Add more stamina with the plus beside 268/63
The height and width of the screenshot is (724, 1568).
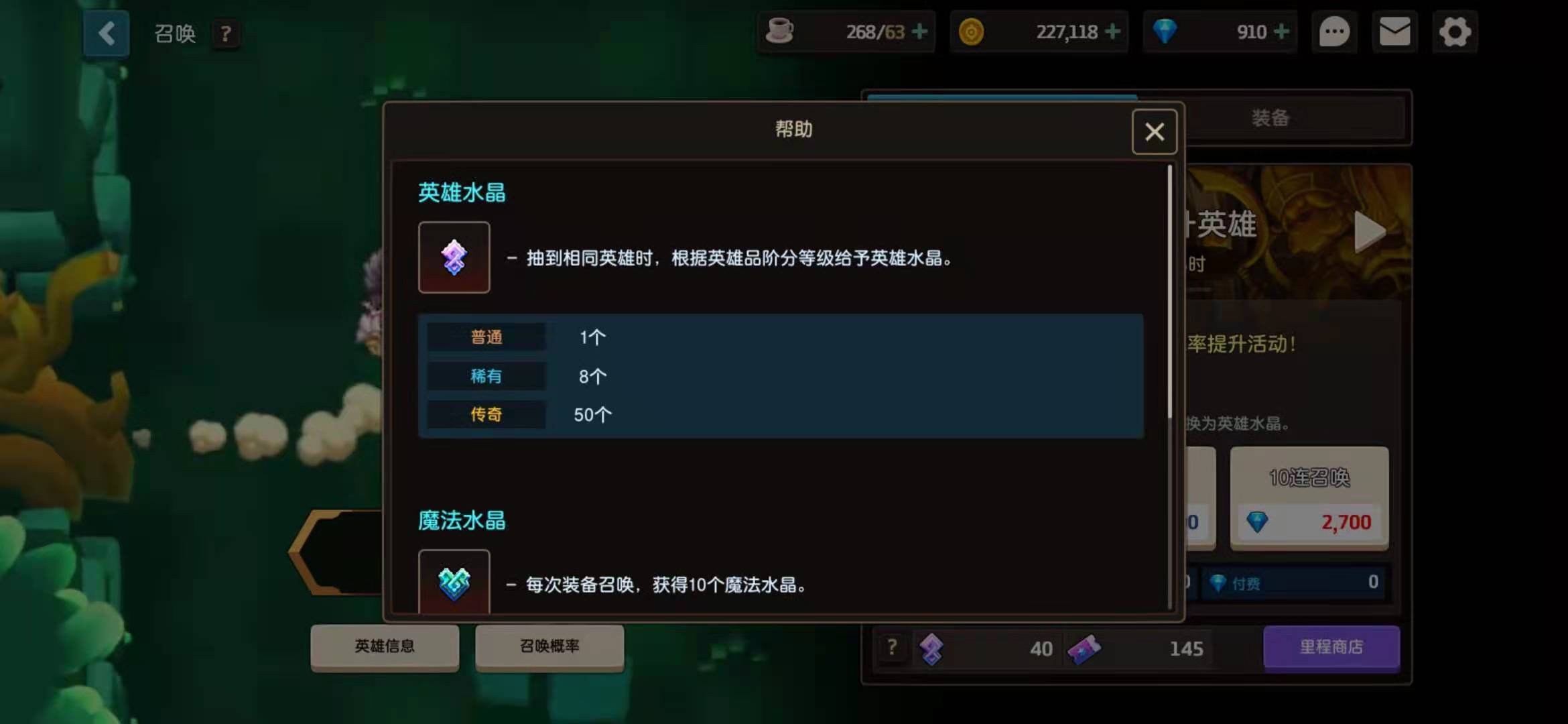[x=920, y=32]
